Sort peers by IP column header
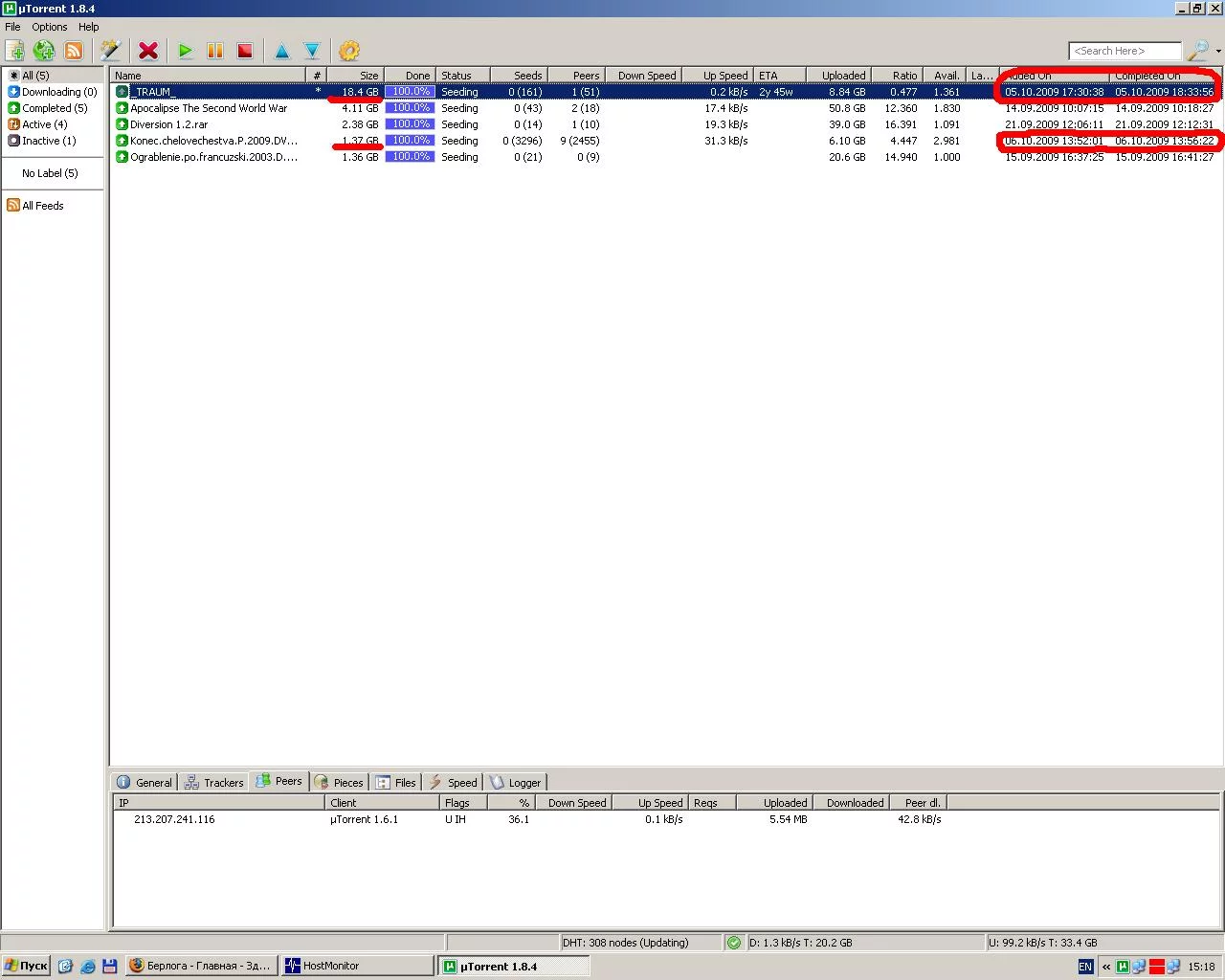Image resolution: width=1225 pixels, height=980 pixels. point(219,803)
